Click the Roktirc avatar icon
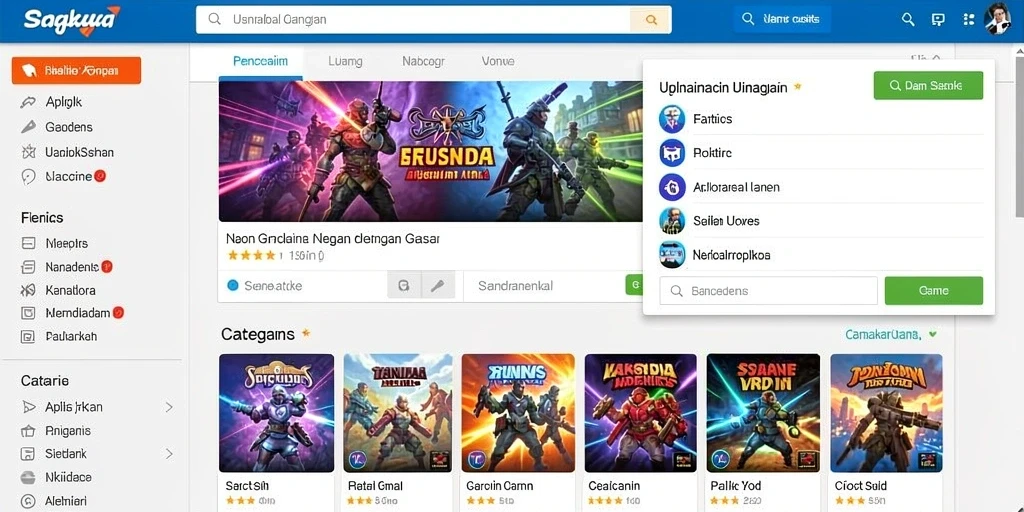 click(672, 153)
